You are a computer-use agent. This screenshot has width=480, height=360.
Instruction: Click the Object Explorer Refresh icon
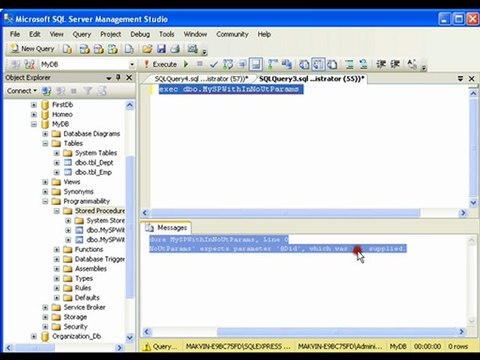[102, 91]
